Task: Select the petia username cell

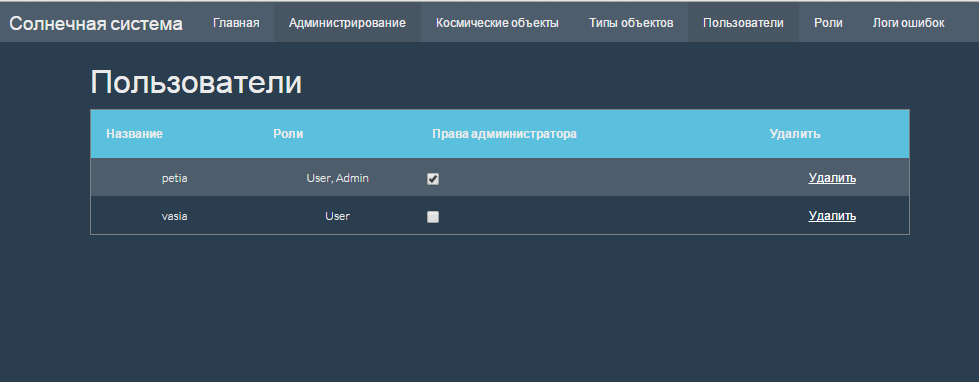Action: point(174,178)
